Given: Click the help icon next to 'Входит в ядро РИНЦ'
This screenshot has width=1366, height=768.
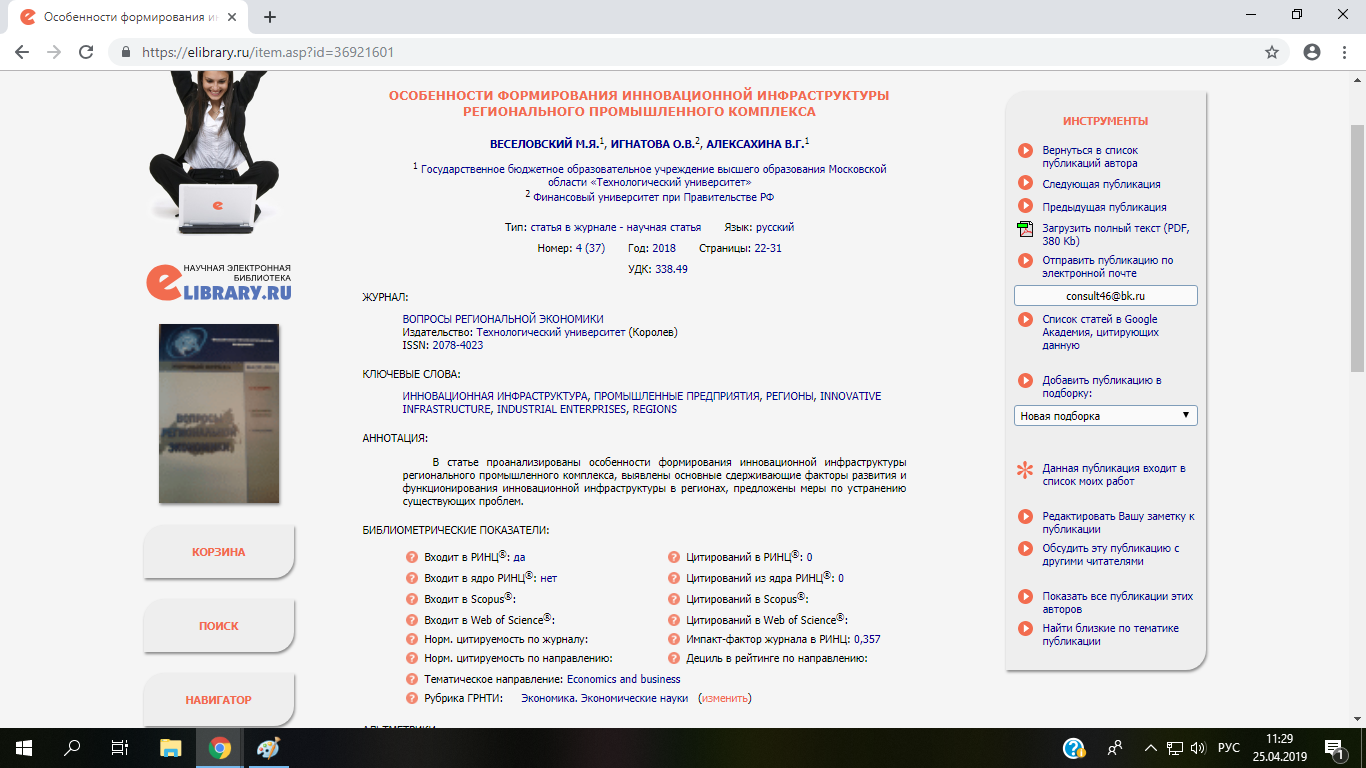Looking at the screenshot, I should [x=411, y=578].
